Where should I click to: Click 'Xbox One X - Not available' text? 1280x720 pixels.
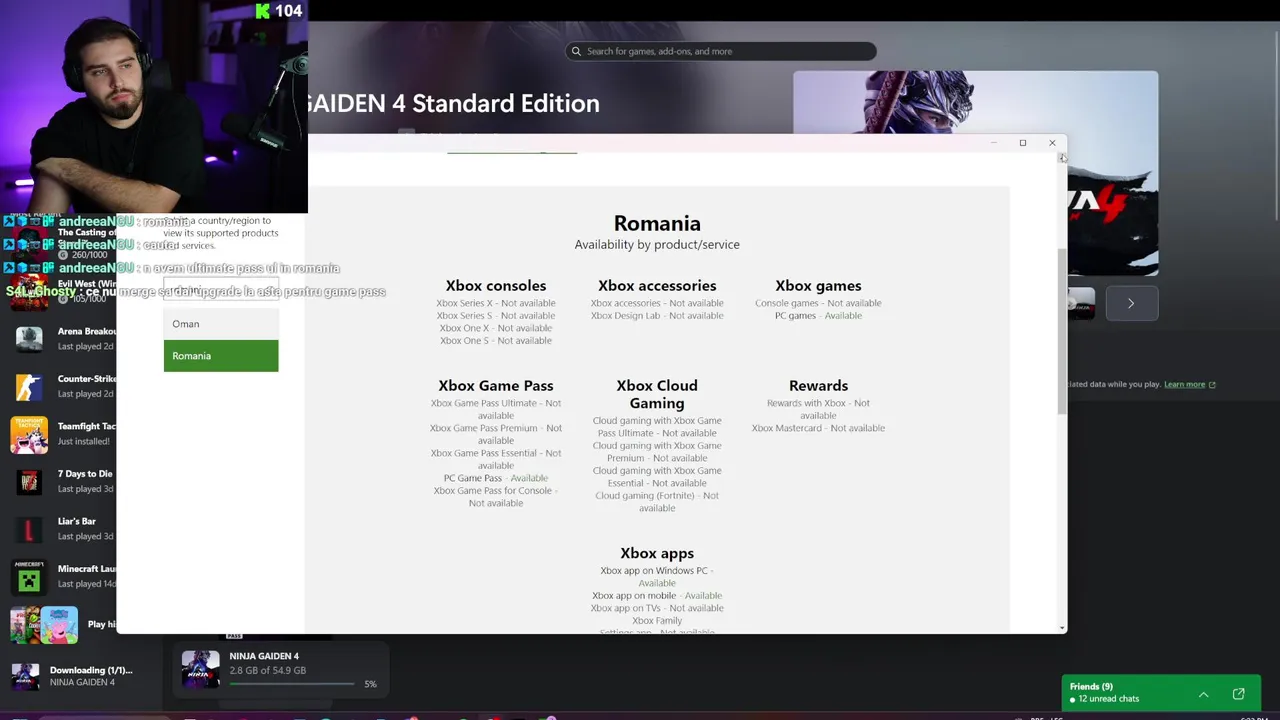[x=496, y=328]
